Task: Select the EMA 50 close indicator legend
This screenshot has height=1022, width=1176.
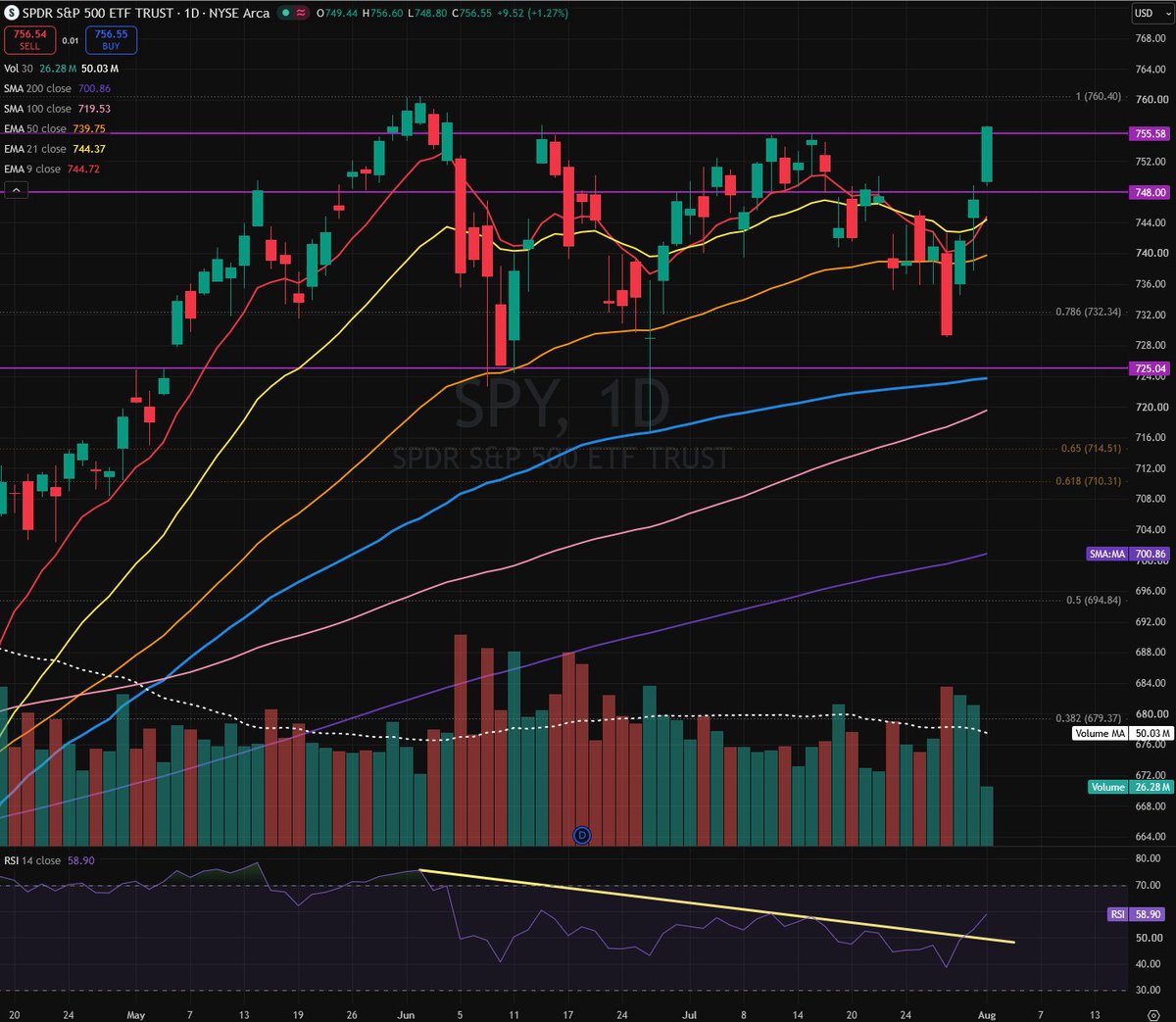Action: 54,128
